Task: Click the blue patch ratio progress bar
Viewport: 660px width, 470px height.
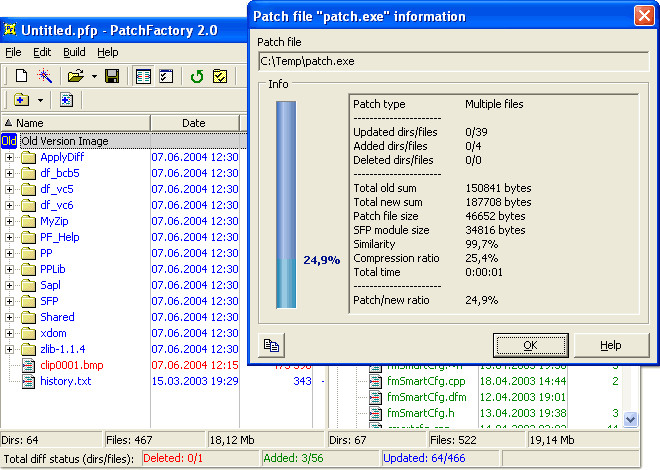Action: [286, 204]
